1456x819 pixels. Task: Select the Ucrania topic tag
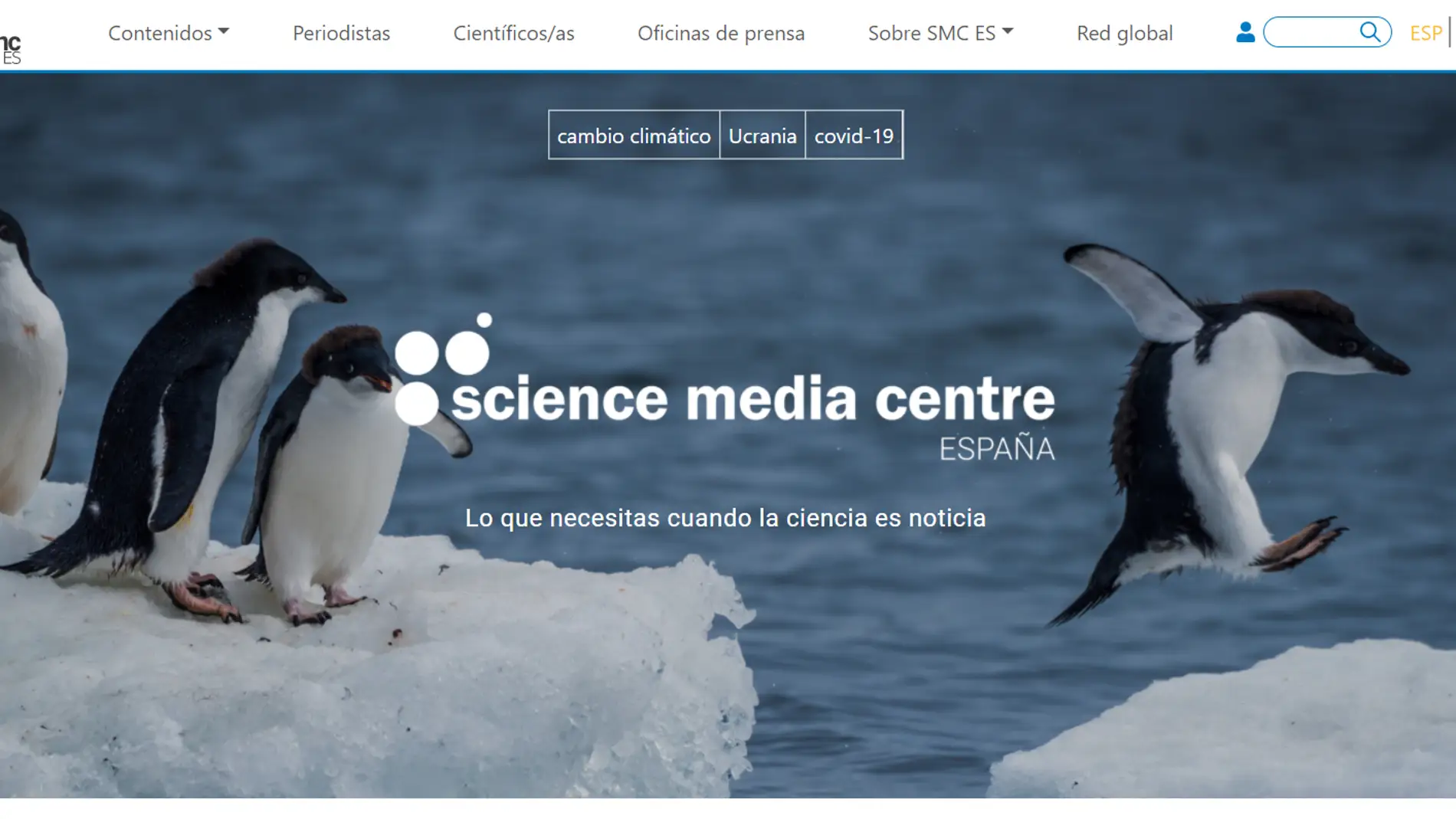(x=762, y=135)
